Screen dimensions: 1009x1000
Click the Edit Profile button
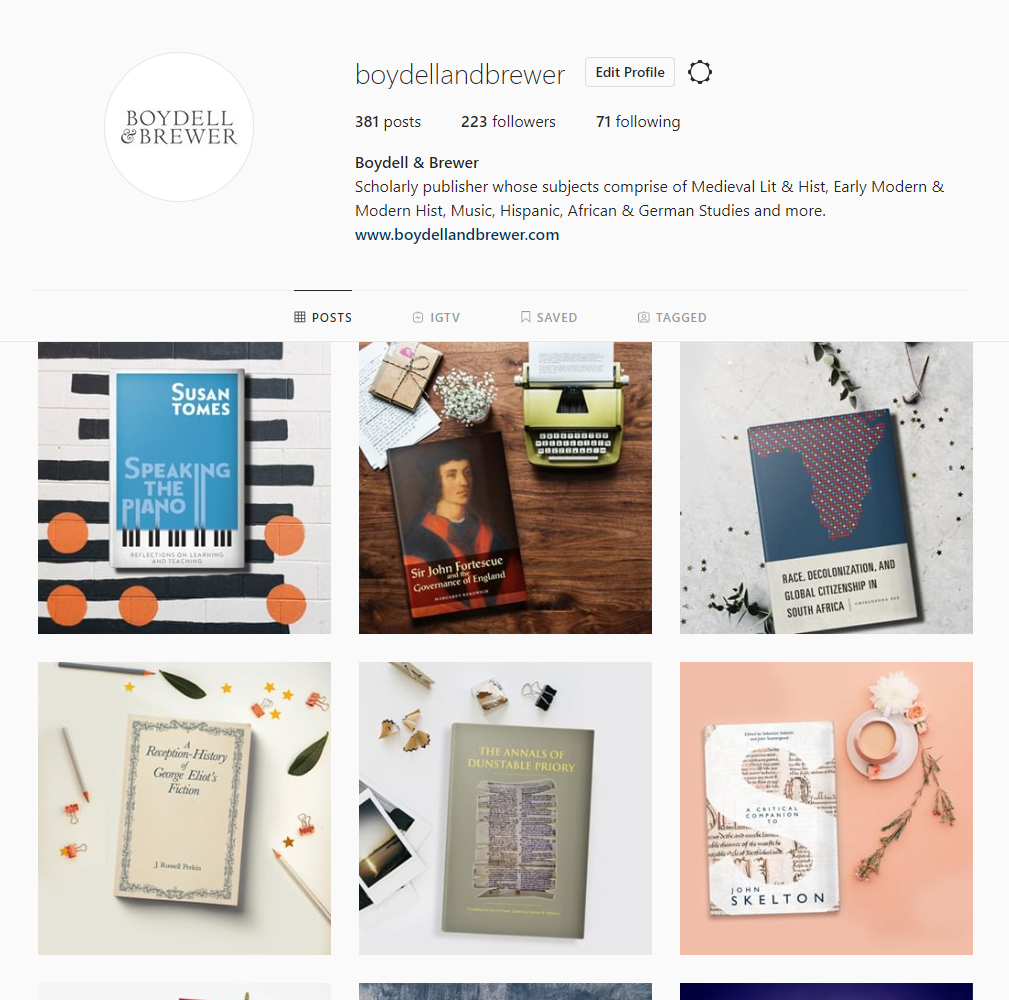[x=629, y=72]
